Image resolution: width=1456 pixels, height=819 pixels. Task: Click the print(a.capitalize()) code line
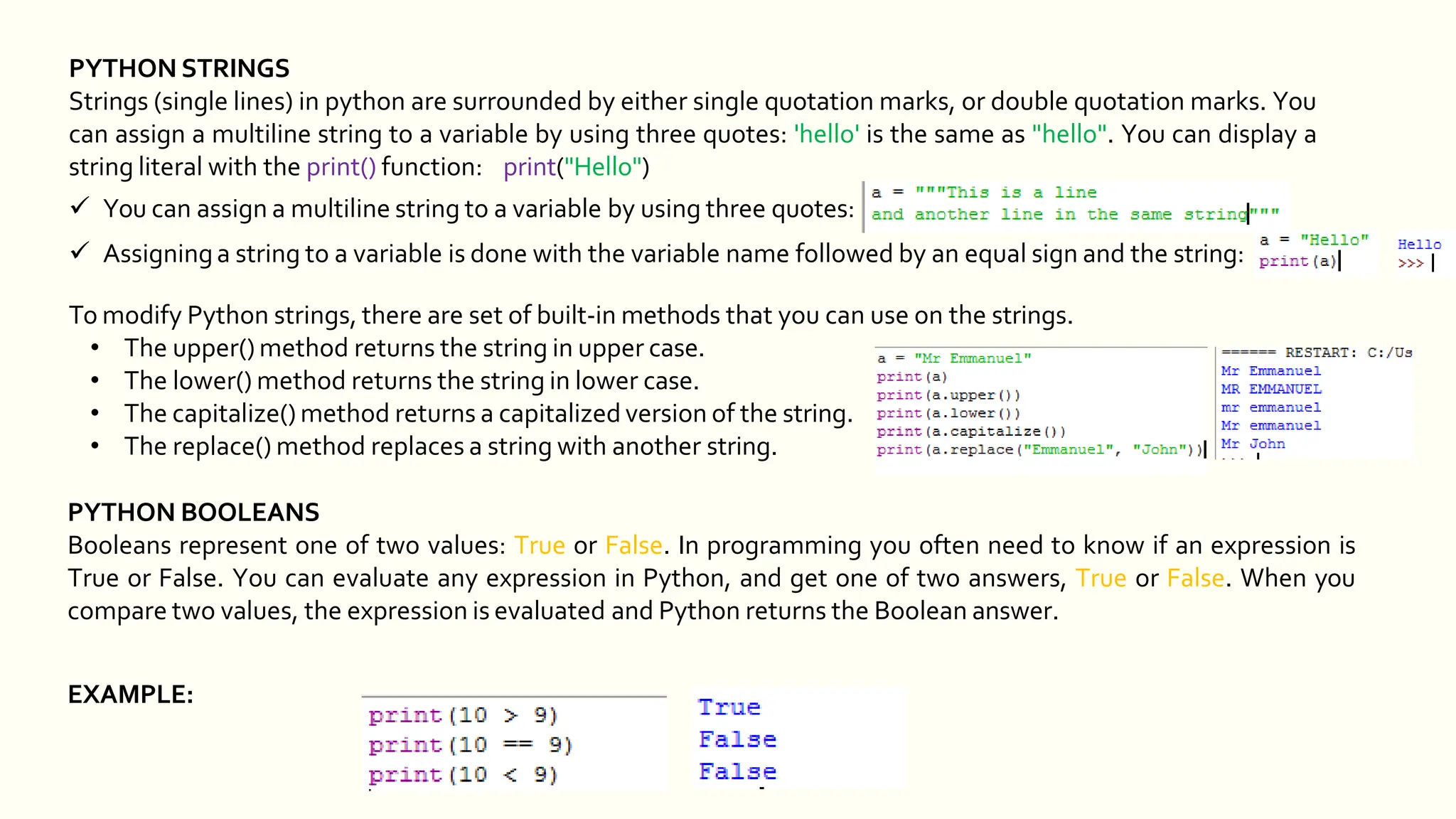[971, 432]
